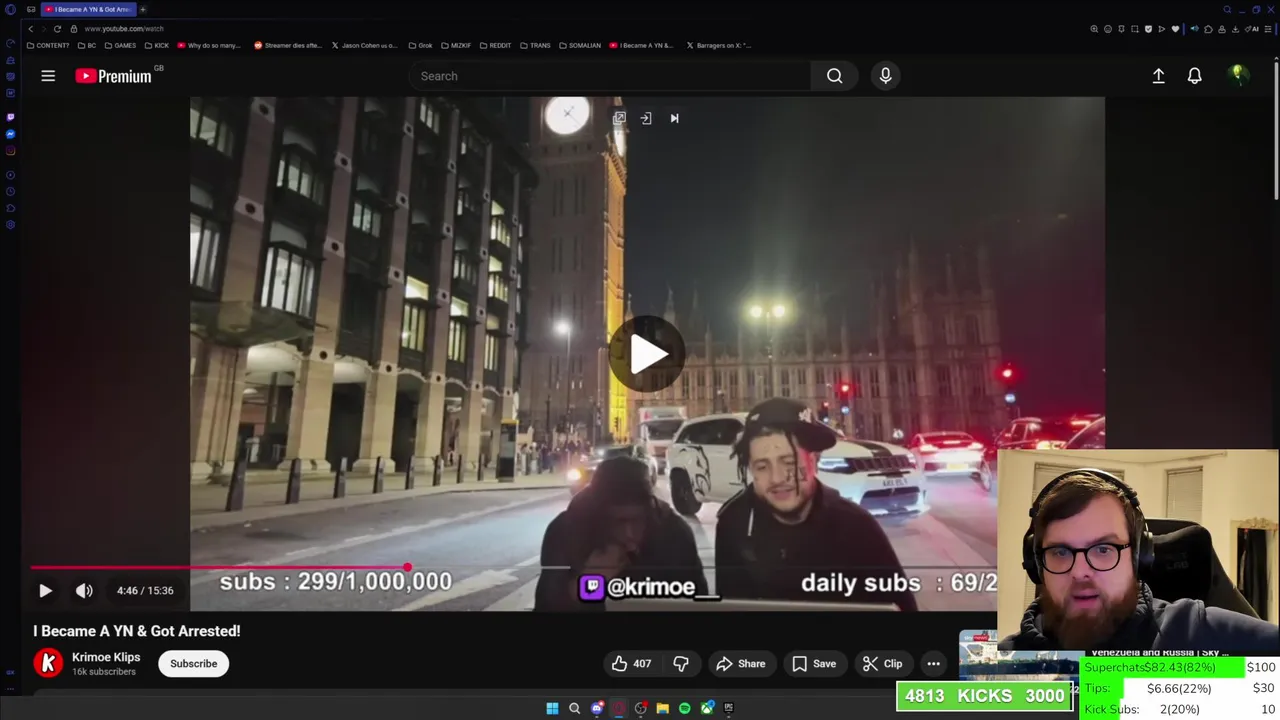Image resolution: width=1280 pixels, height=720 pixels.
Task: Open Messenger in the browser sidebar
Action: coord(10,134)
